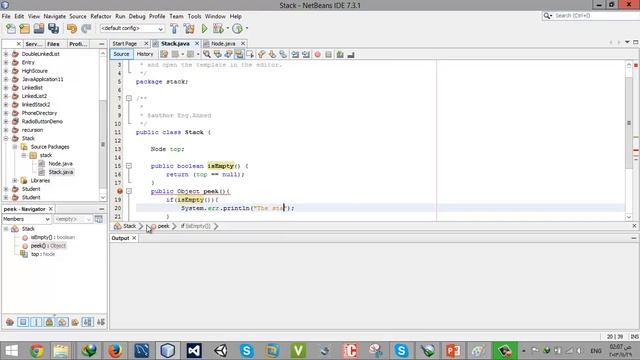Open Google Chrome from the taskbar
This screenshot has height=360, width=640.
(37, 351)
